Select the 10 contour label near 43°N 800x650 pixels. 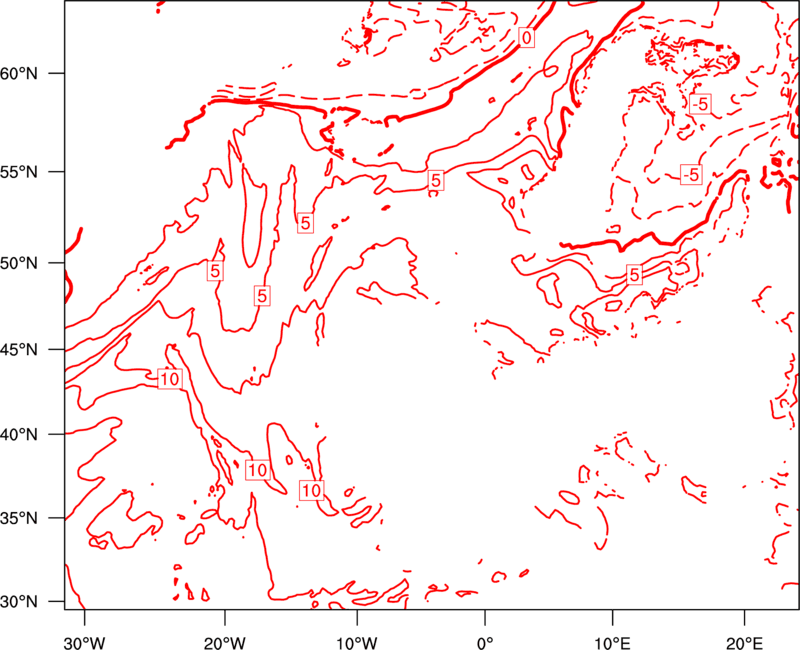pos(170,379)
